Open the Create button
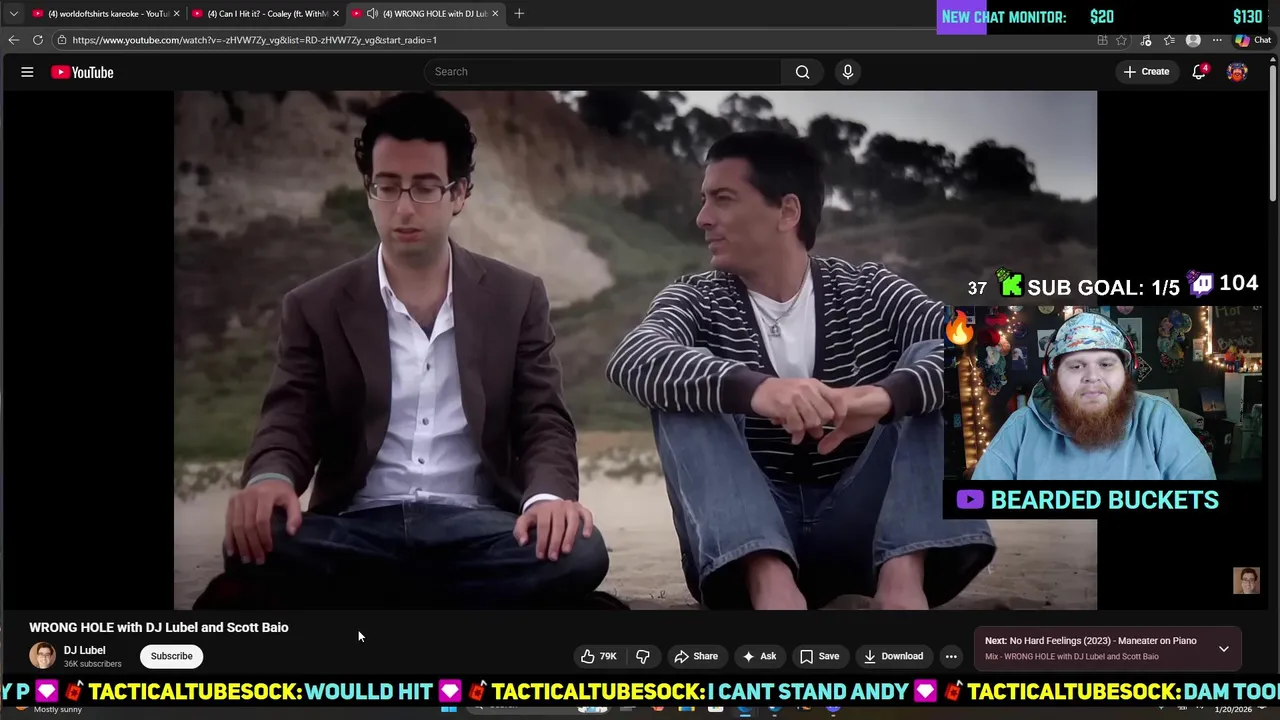This screenshot has height=720, width=1280. coord(1146,72)
